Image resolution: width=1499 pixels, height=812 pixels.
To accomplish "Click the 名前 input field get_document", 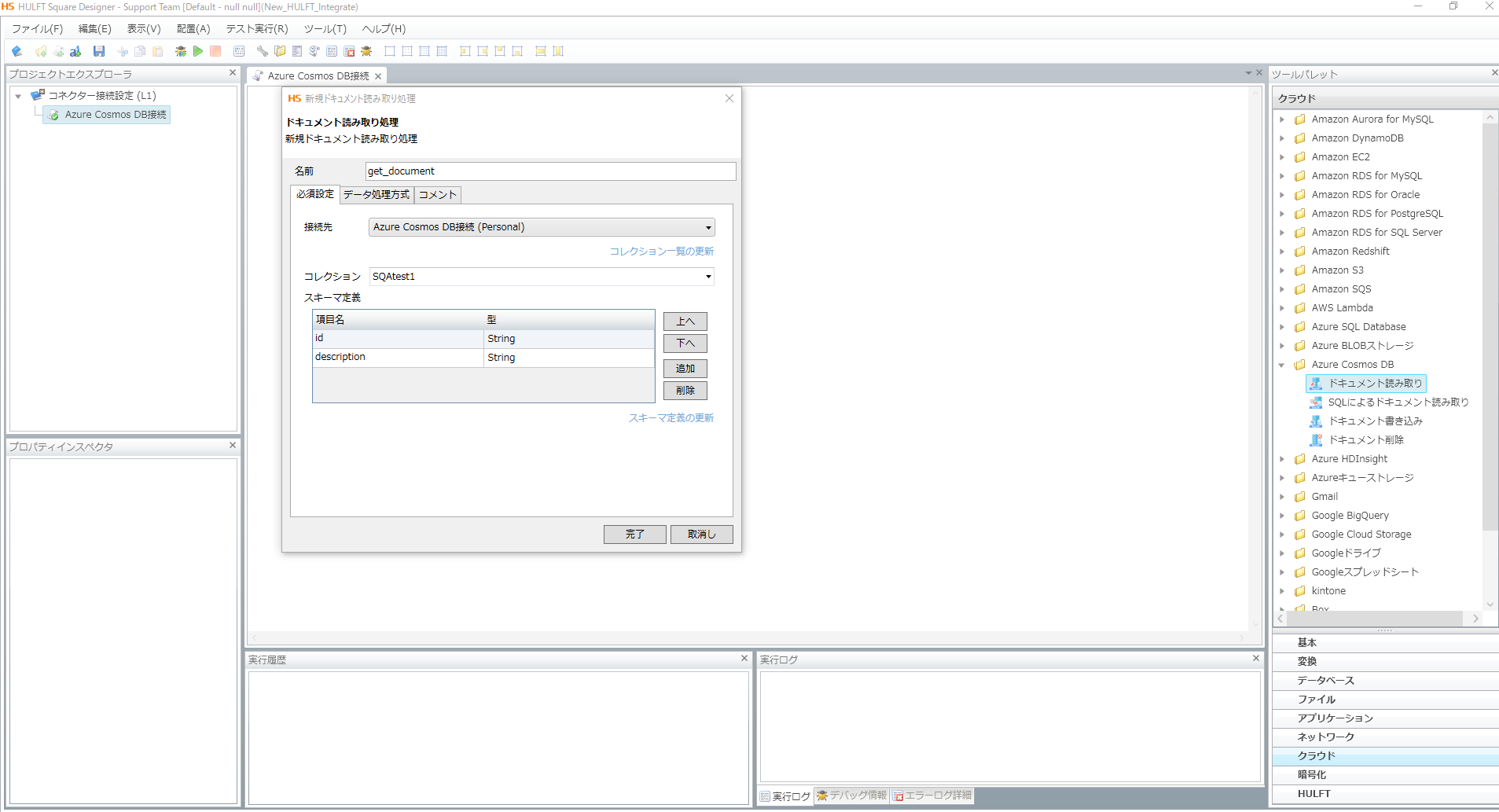I will tap(550, 171).
